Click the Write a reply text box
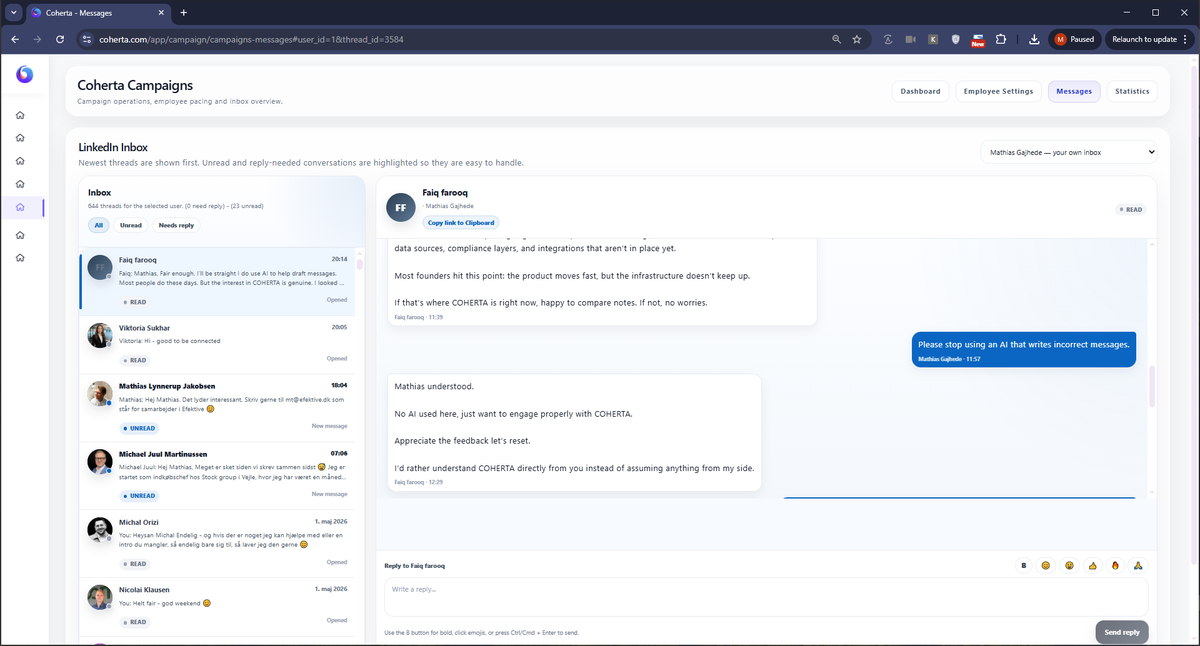This screenshot has width=1200, height=646. click(766, 597)
